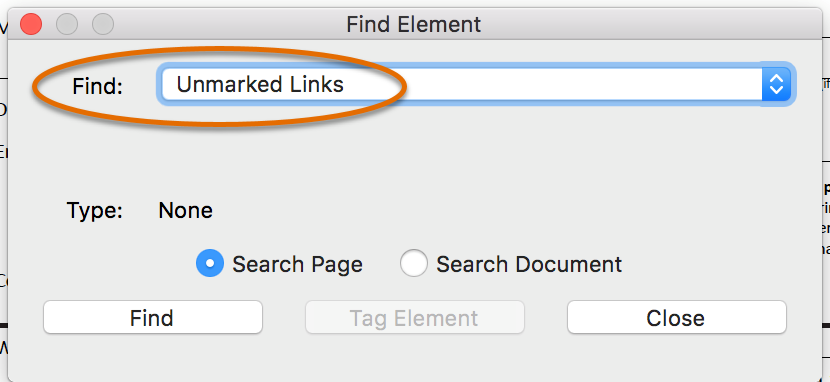Open the Find dropdown using blue arrows
Image resolution: width=830 pixels, height=382 pixels.
click(776, 84)
